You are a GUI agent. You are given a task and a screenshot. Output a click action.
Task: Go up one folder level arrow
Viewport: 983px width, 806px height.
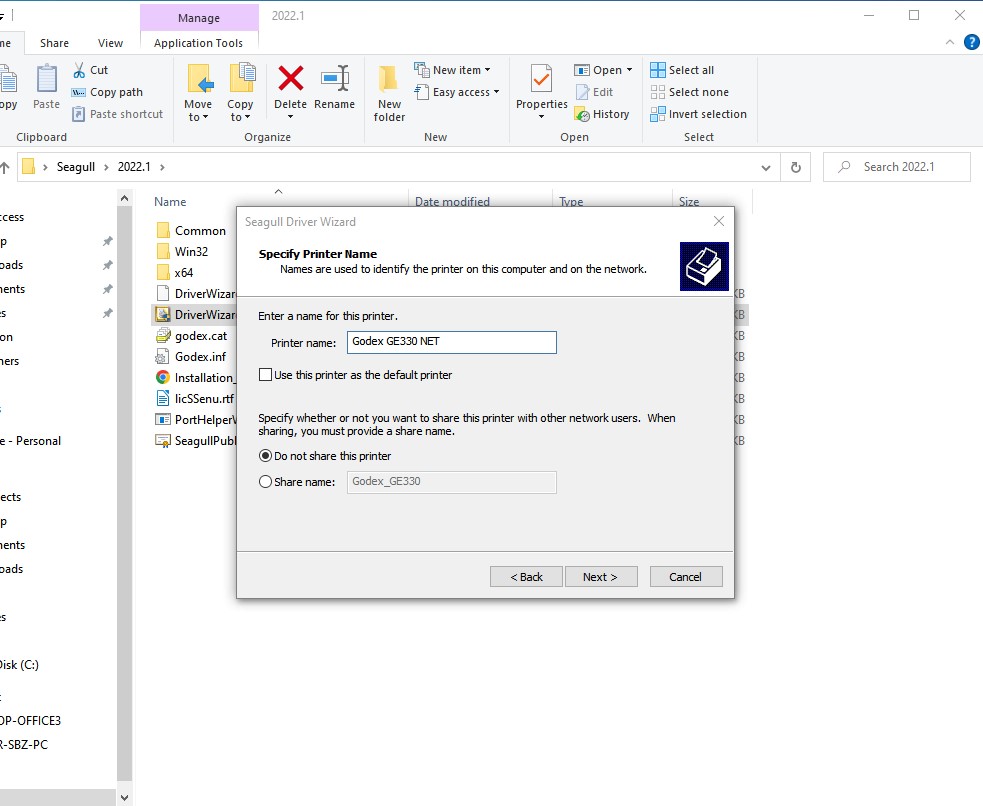(x=5, y=167)
